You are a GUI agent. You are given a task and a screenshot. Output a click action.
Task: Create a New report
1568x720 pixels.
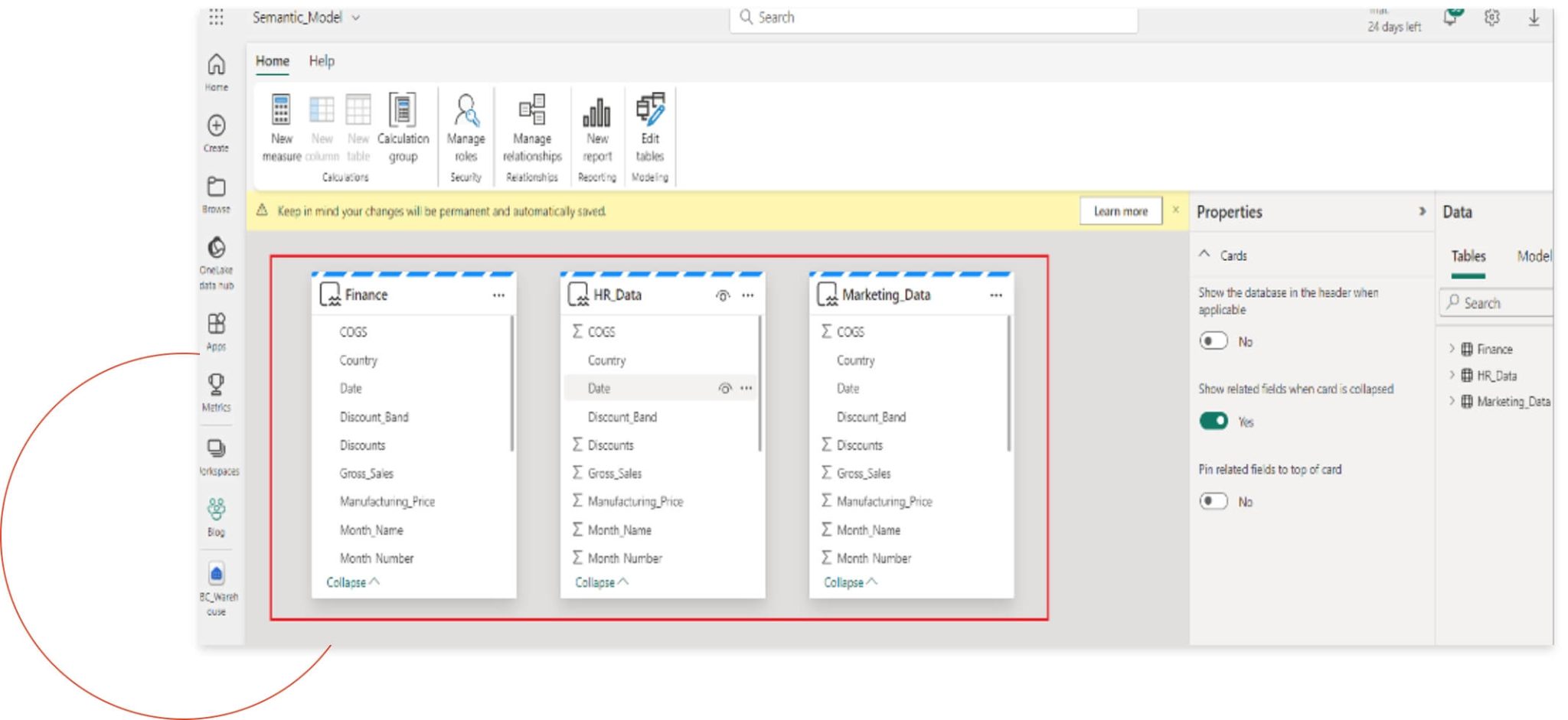(x=597, y=128)
